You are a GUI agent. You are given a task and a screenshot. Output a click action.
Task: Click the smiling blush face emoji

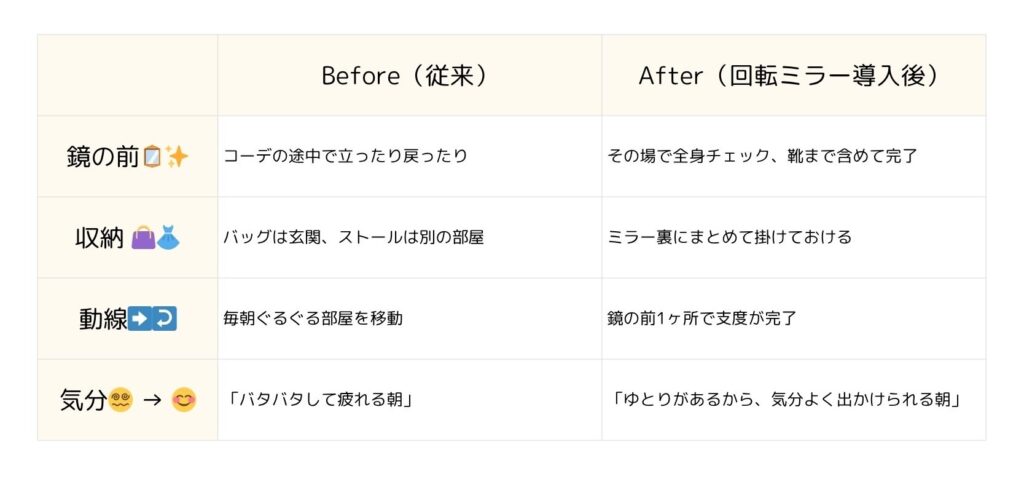[x=184, y=400]
